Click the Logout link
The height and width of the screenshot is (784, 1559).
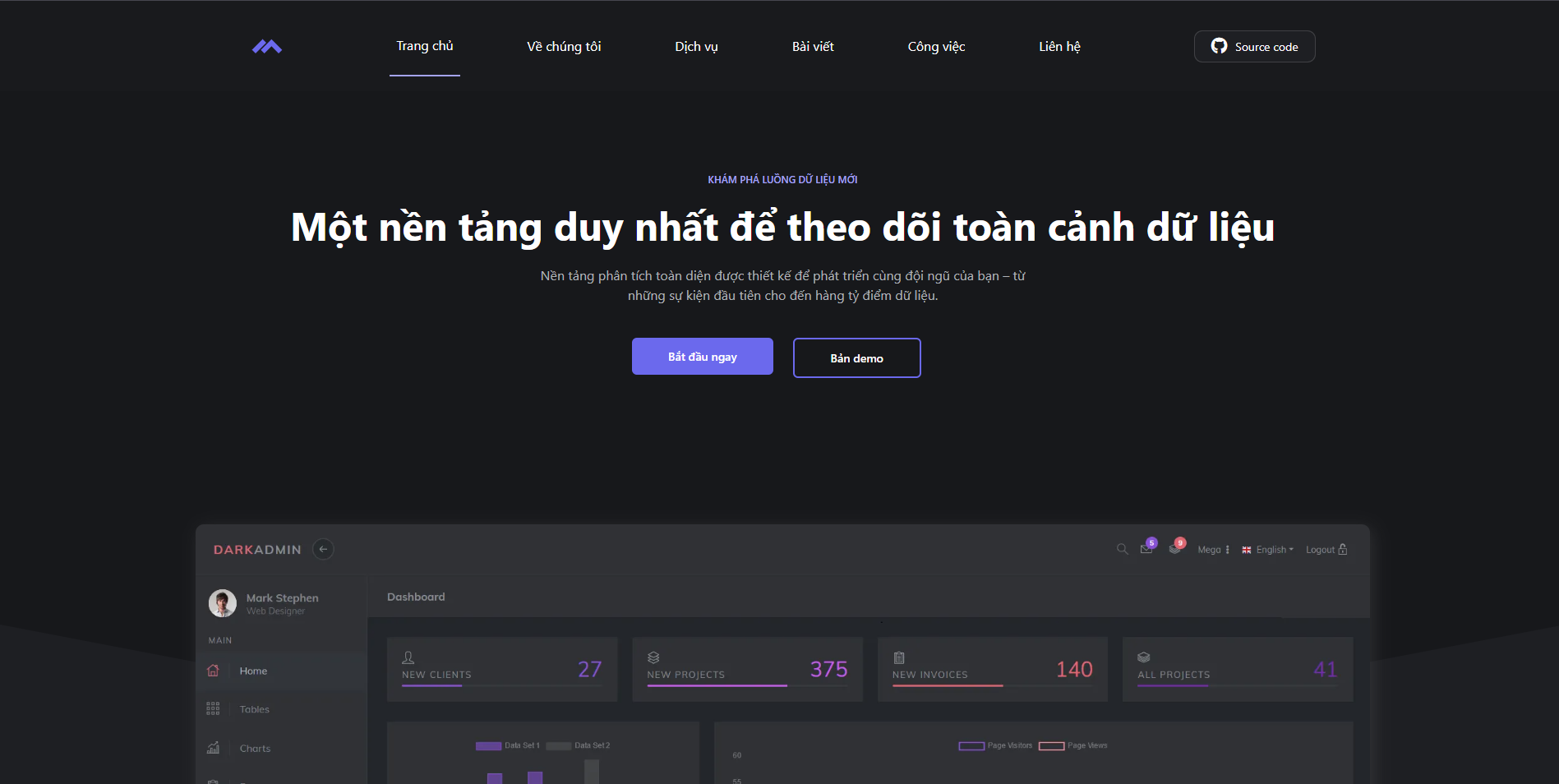pyautogui.click(x=1326, y=550)
